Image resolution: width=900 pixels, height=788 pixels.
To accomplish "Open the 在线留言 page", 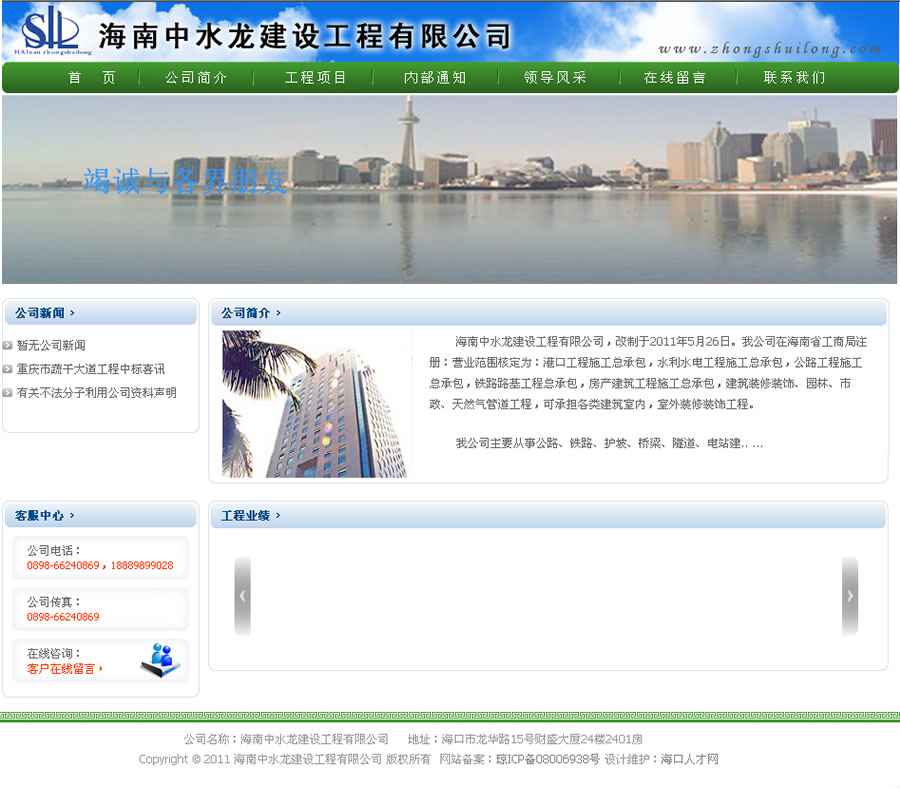I will point(674,76).
